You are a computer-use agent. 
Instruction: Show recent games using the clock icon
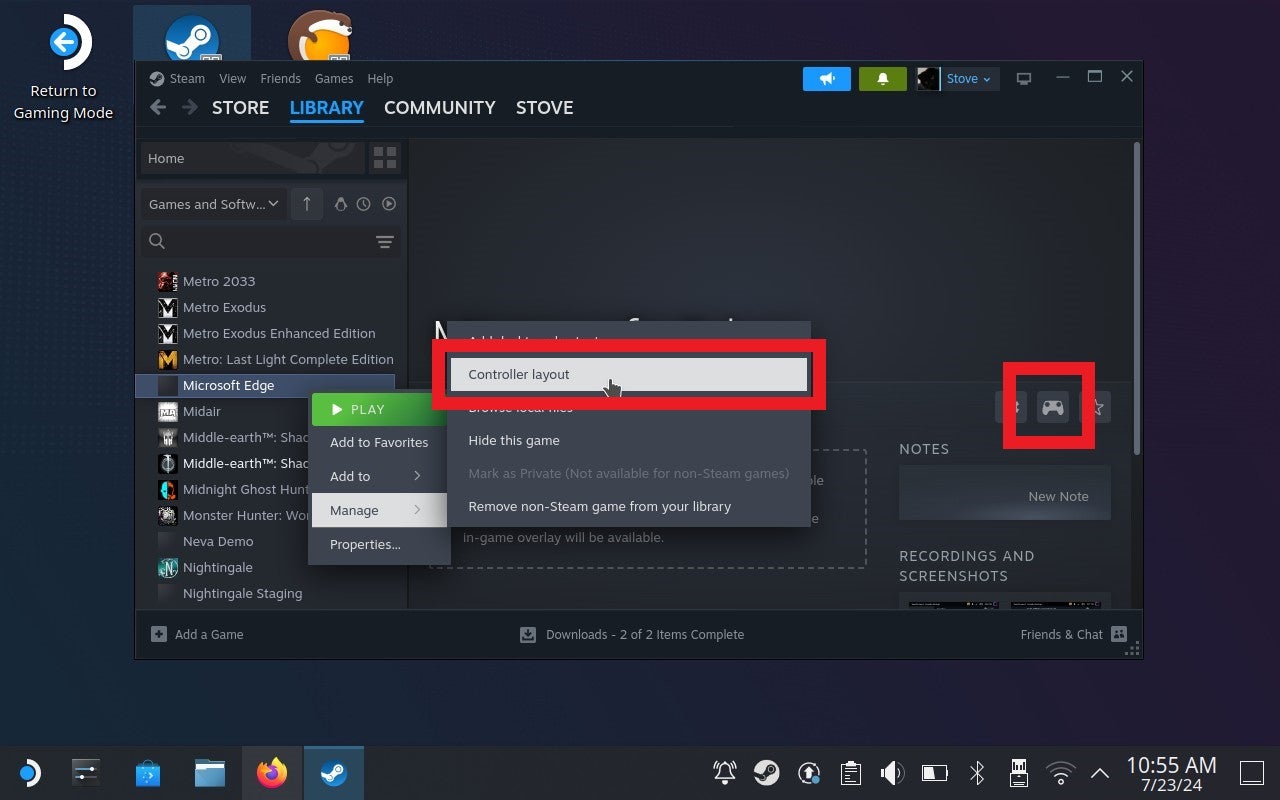(364, 203)
